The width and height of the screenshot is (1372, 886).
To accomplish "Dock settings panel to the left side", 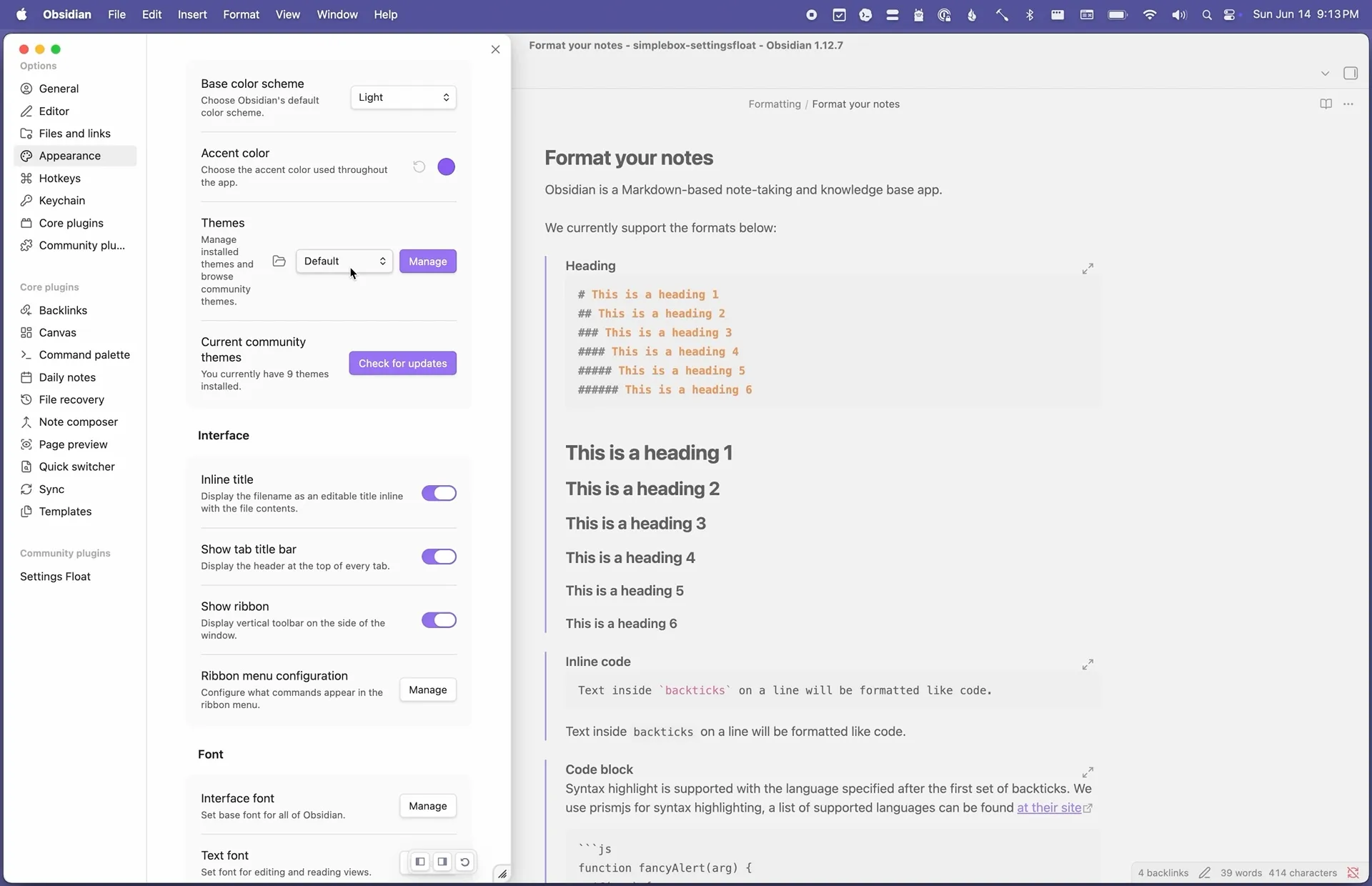I will (x=420, y=862).
